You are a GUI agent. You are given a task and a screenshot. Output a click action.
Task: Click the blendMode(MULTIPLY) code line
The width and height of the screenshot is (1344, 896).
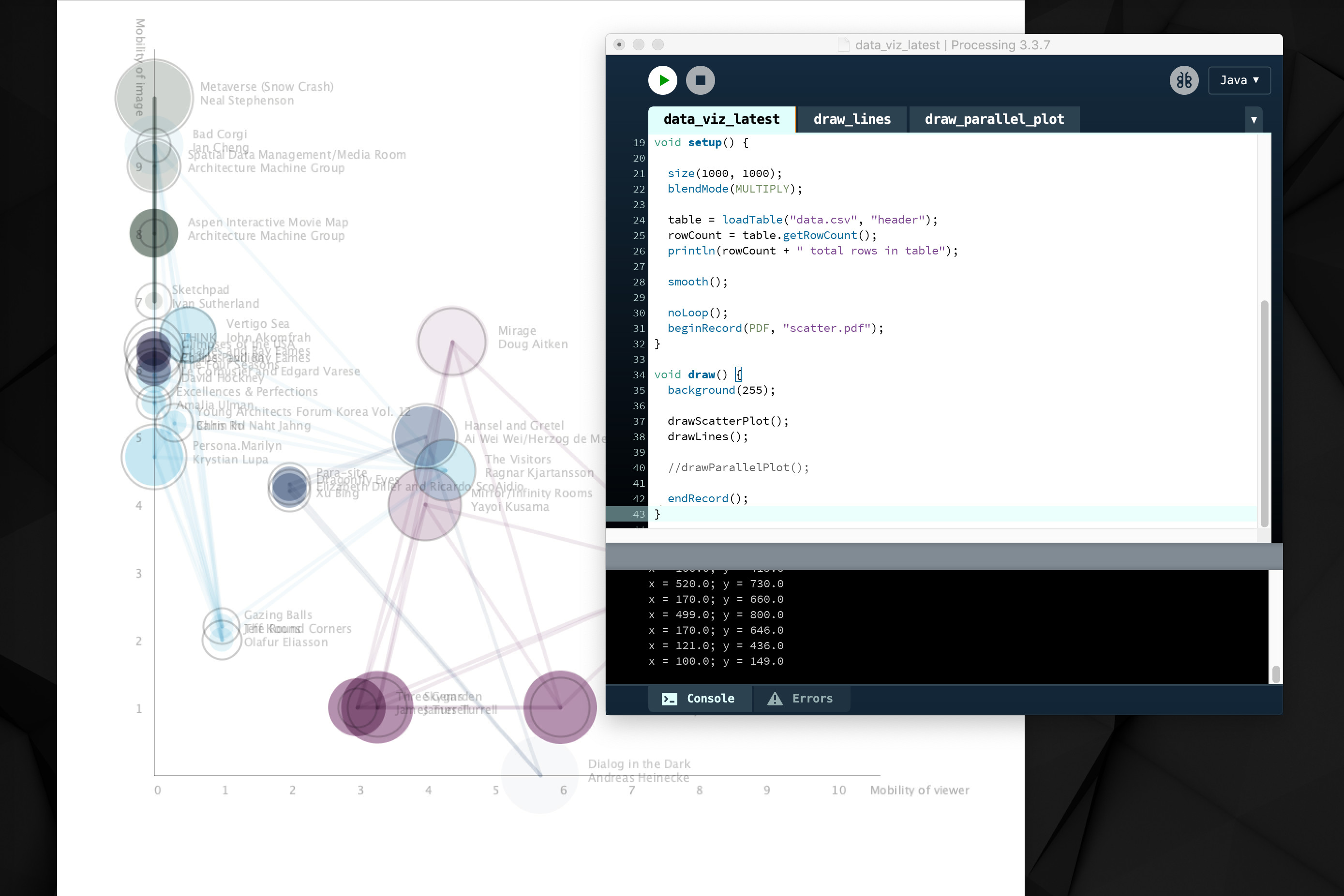[734, 189]
